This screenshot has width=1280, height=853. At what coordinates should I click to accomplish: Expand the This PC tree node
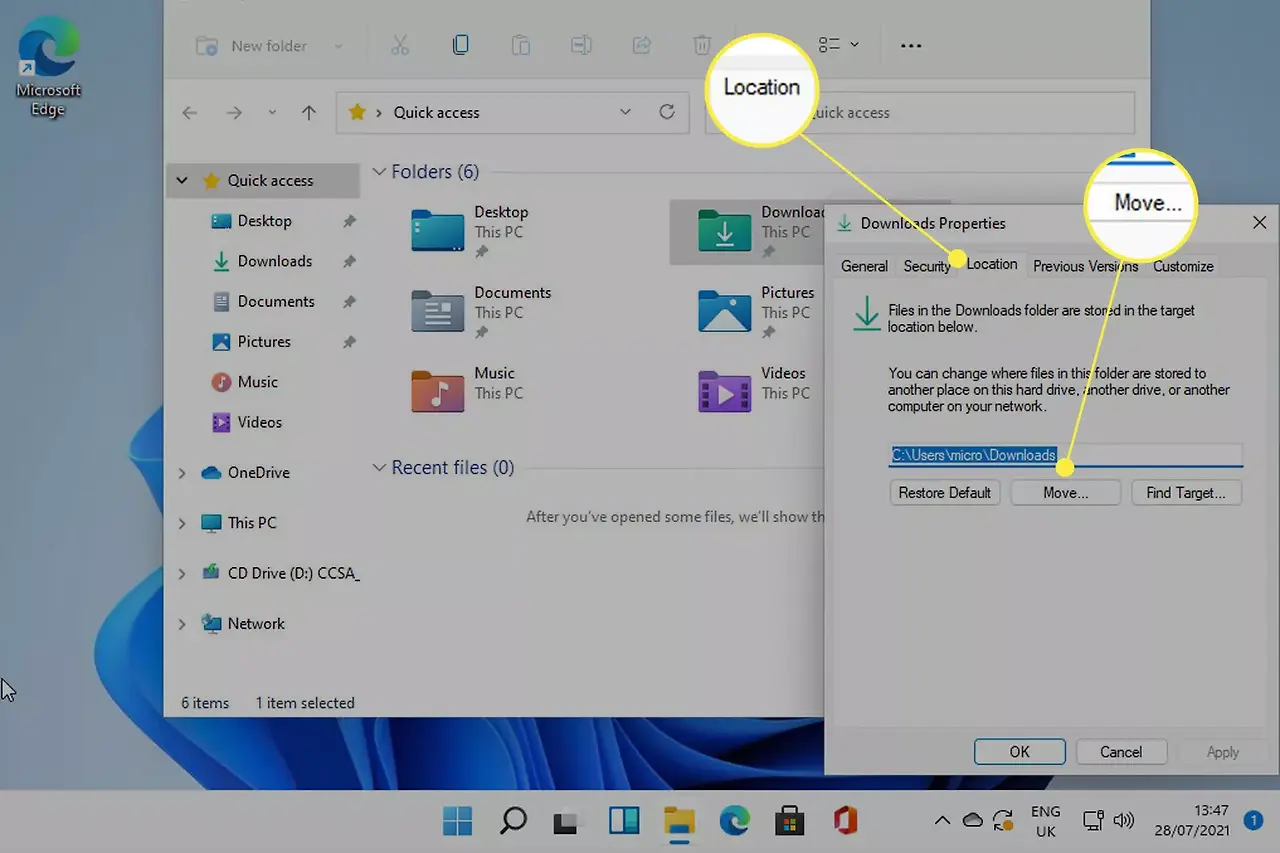tap(182, 523)
